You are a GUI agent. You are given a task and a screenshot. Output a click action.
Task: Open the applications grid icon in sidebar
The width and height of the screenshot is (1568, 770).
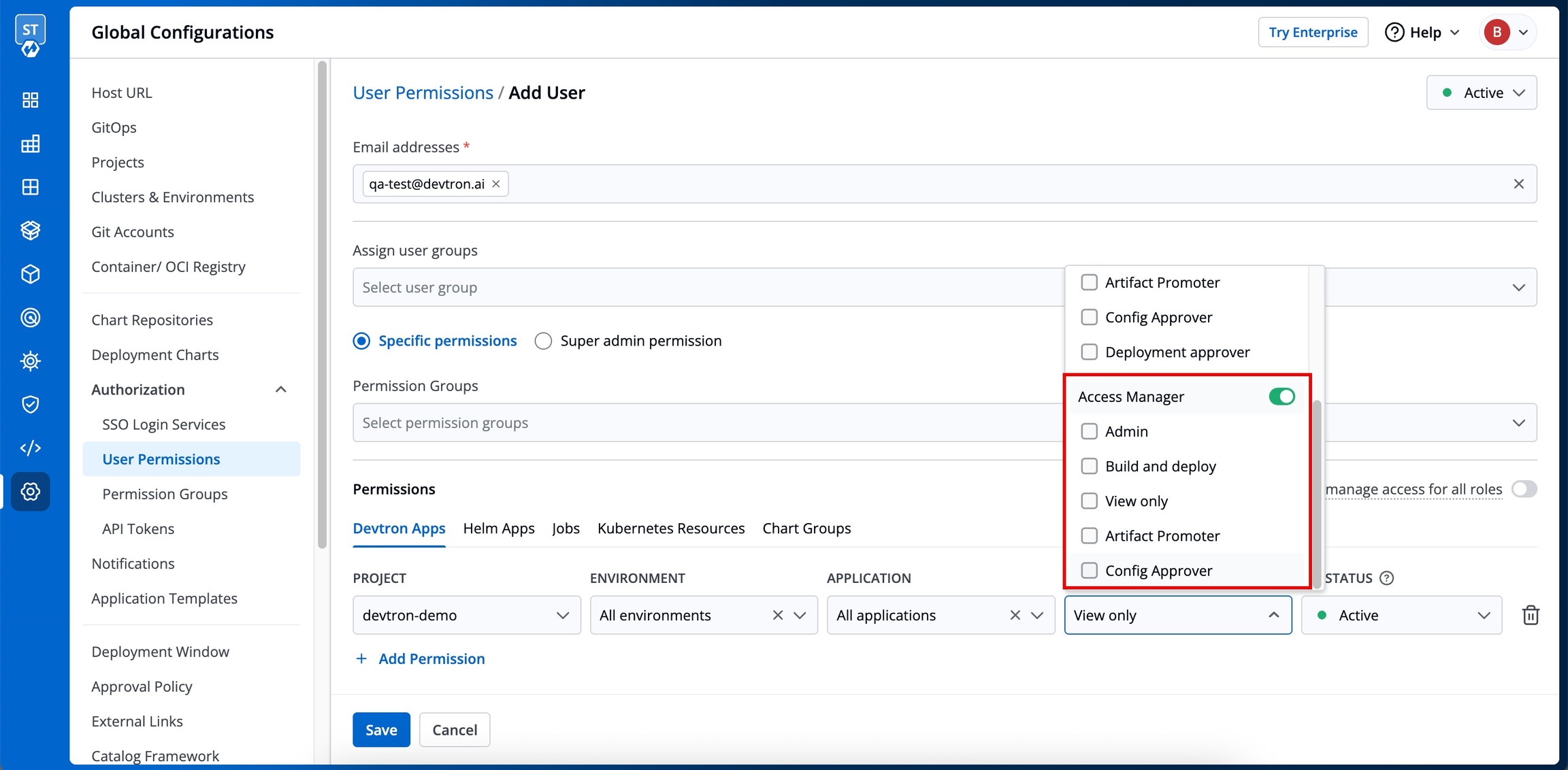click(30, 100)
